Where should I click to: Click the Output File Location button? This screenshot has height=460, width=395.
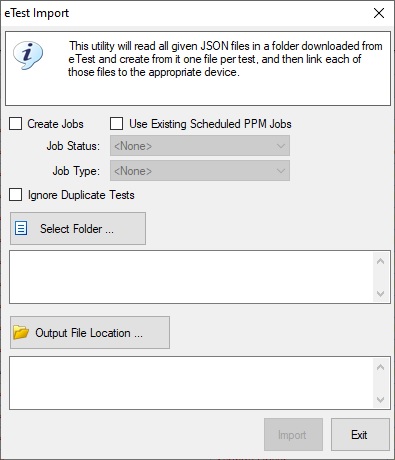pyautogui.click(x=90, y=333)
